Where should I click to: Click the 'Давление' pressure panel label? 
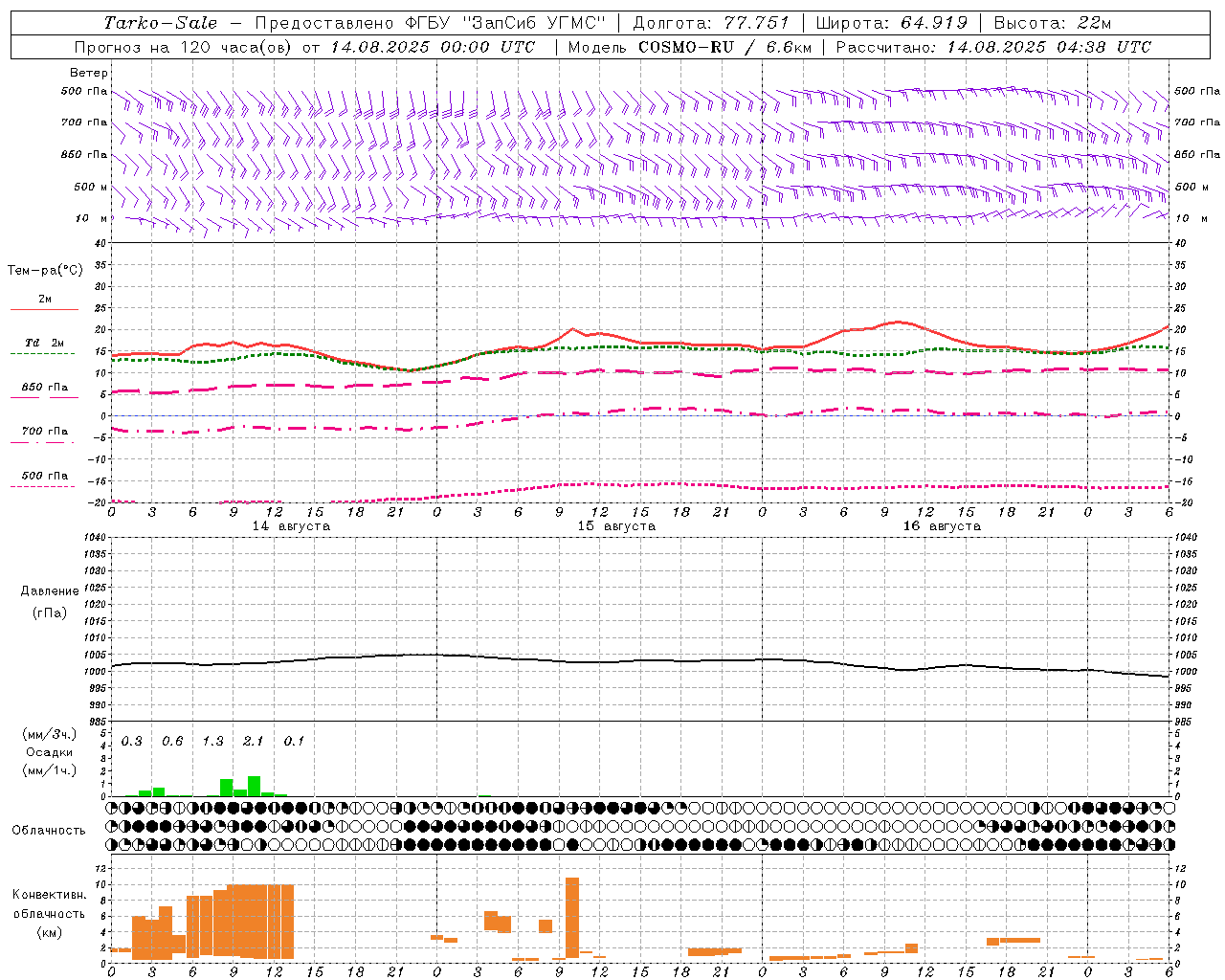[50, 591]
